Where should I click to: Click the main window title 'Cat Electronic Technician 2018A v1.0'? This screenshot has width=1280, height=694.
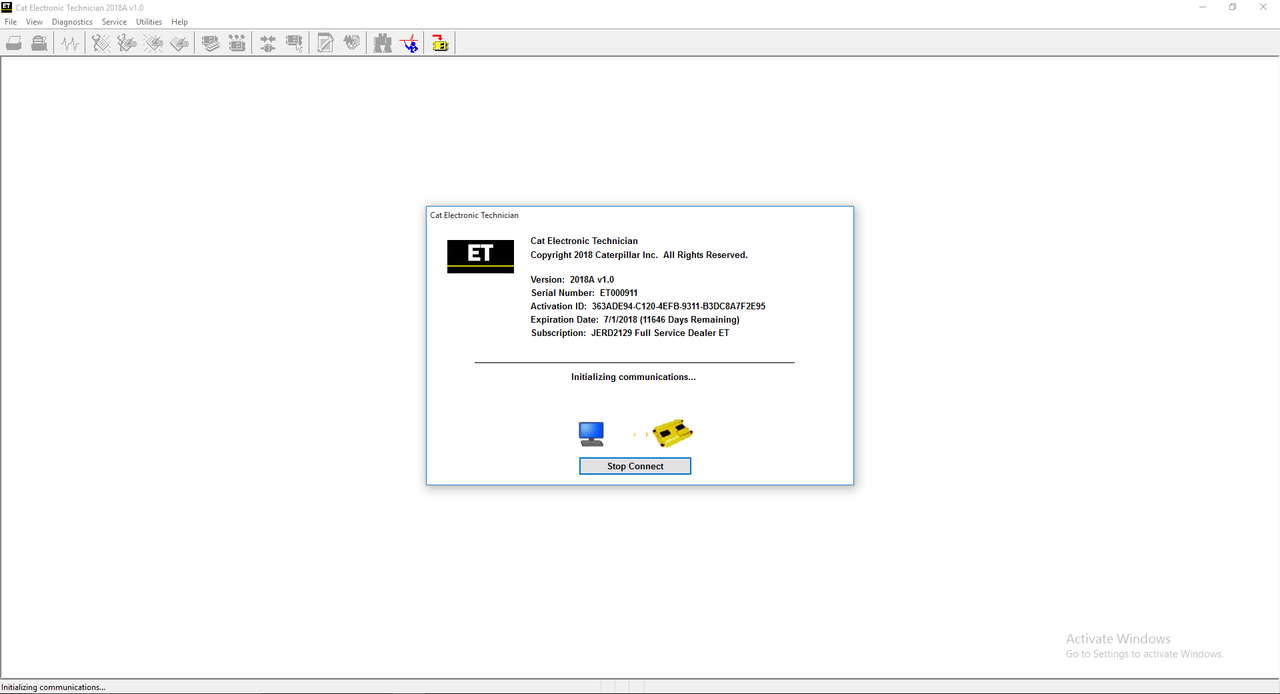tap(79, 7)
